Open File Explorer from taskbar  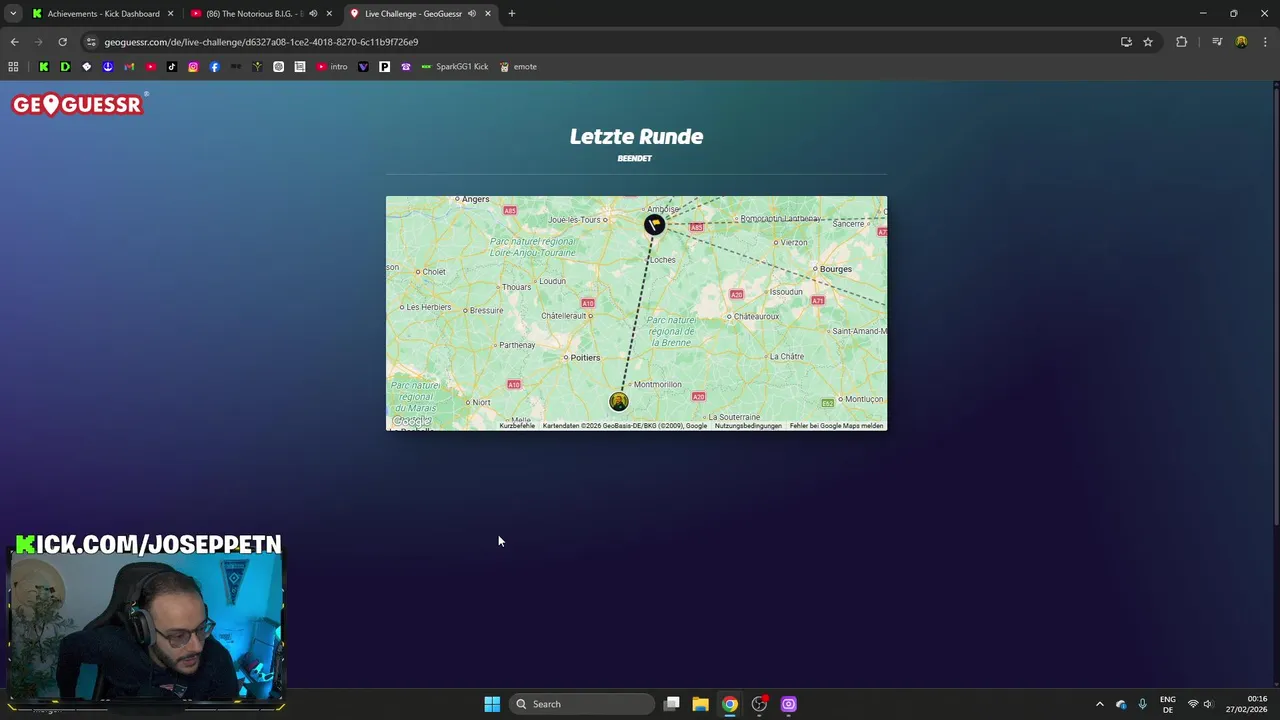(700, 704)
